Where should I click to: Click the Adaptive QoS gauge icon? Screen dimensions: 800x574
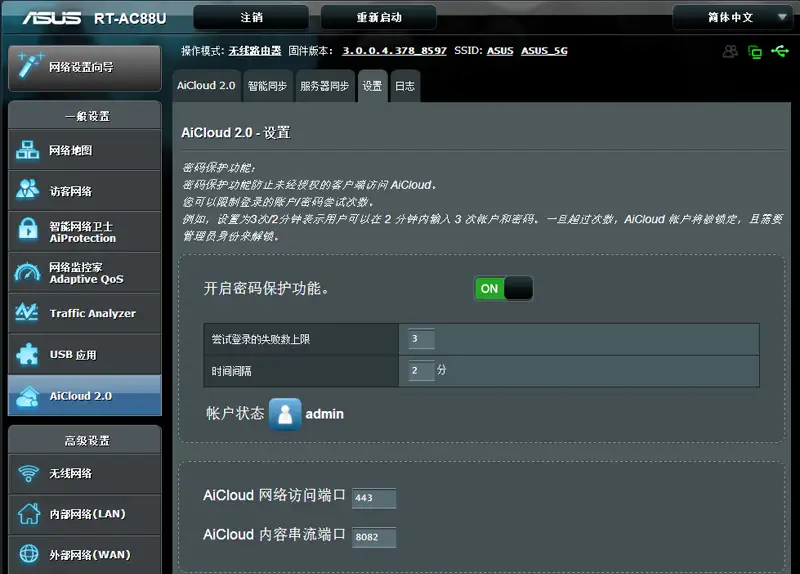pyautogui.click(x=28, y=272)
